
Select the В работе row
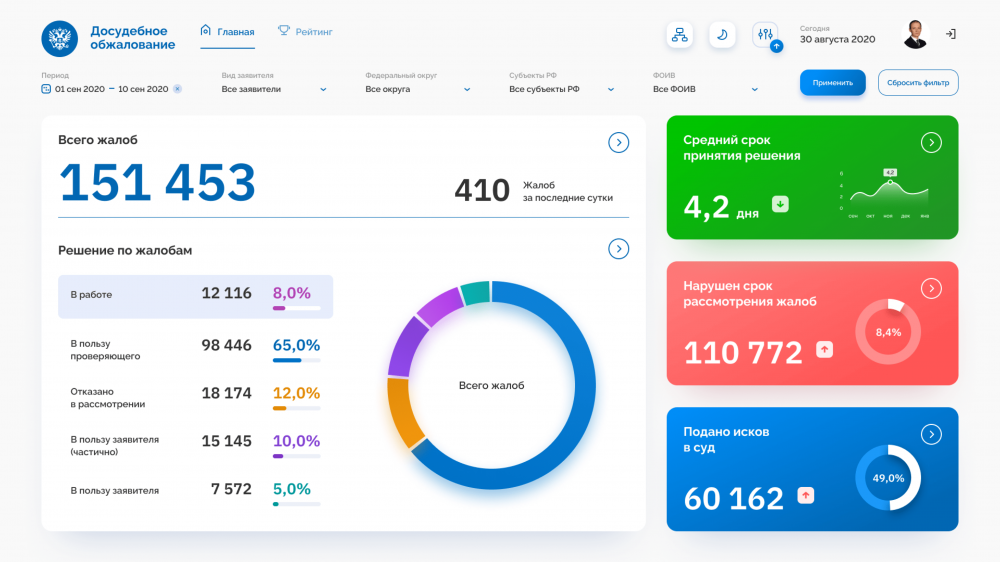[x=195, y=297]
